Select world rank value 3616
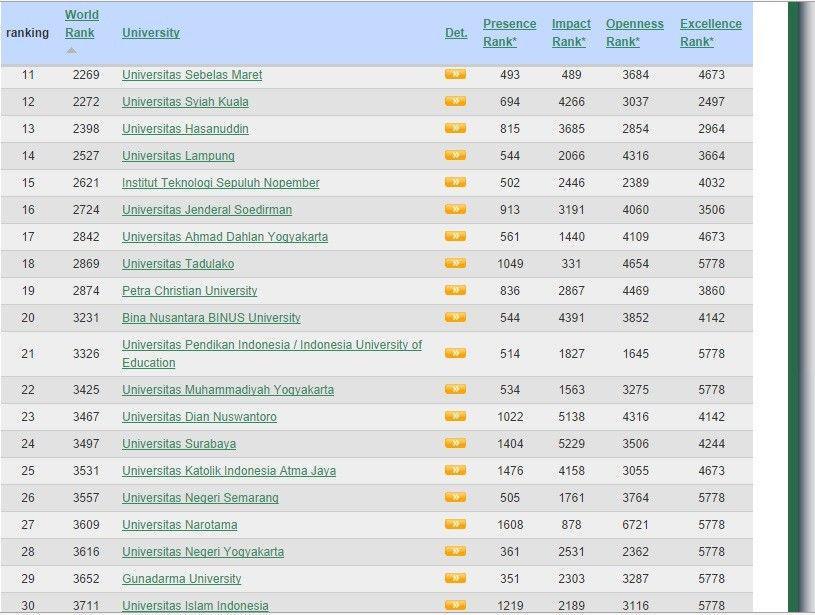Image resolution: width=815 pixels, height=615 pixels. pyautogui.click(x=86, y=552)
